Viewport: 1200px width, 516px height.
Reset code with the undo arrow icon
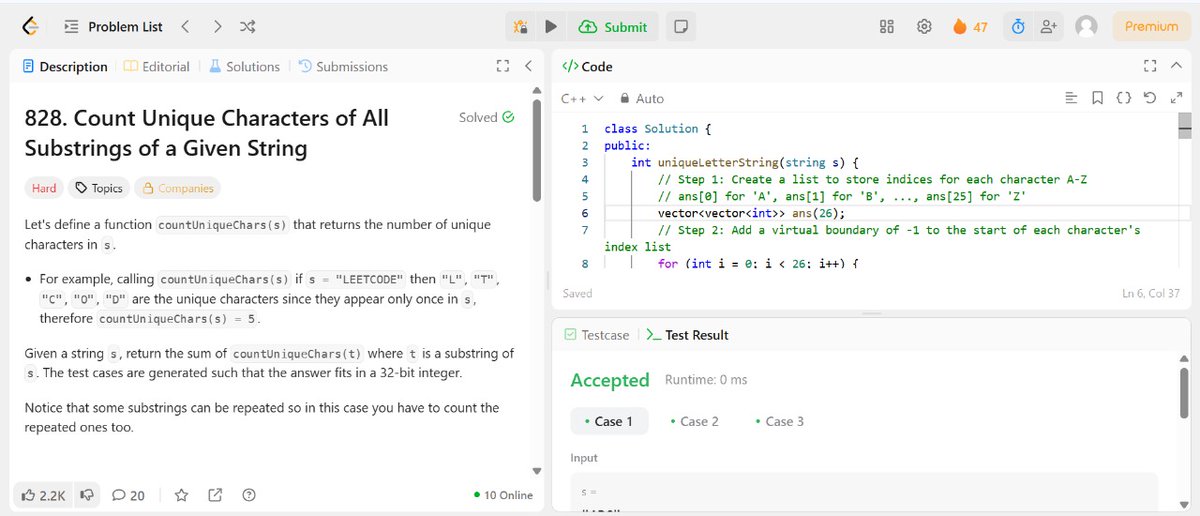[x=1150, y=98]
